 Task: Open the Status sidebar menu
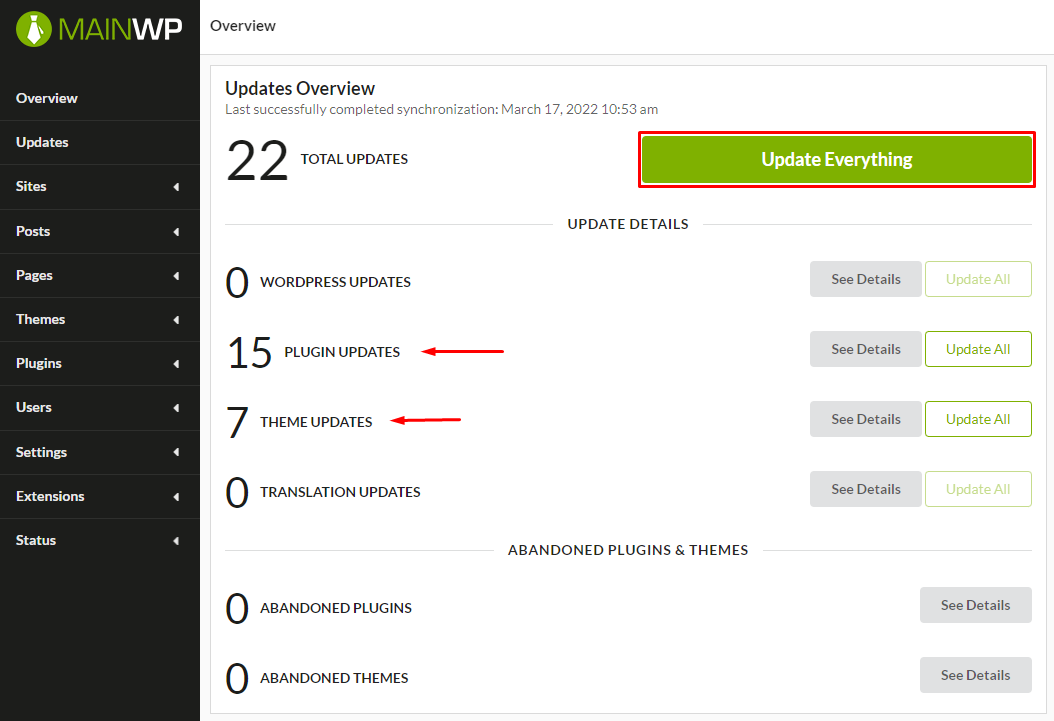point(99,540)
